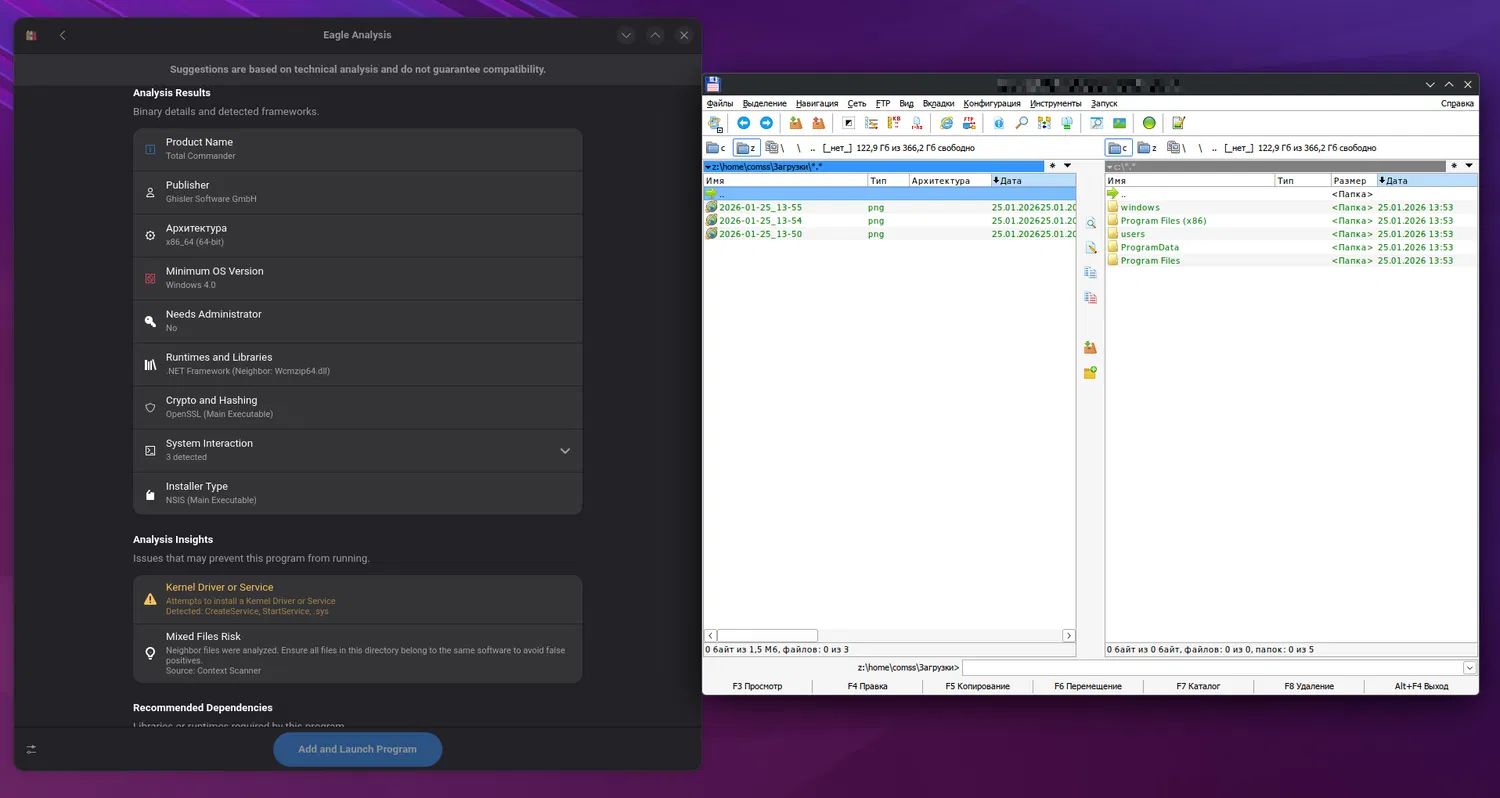
Task: Open the Выделение menu
Action: click(765, 103)
